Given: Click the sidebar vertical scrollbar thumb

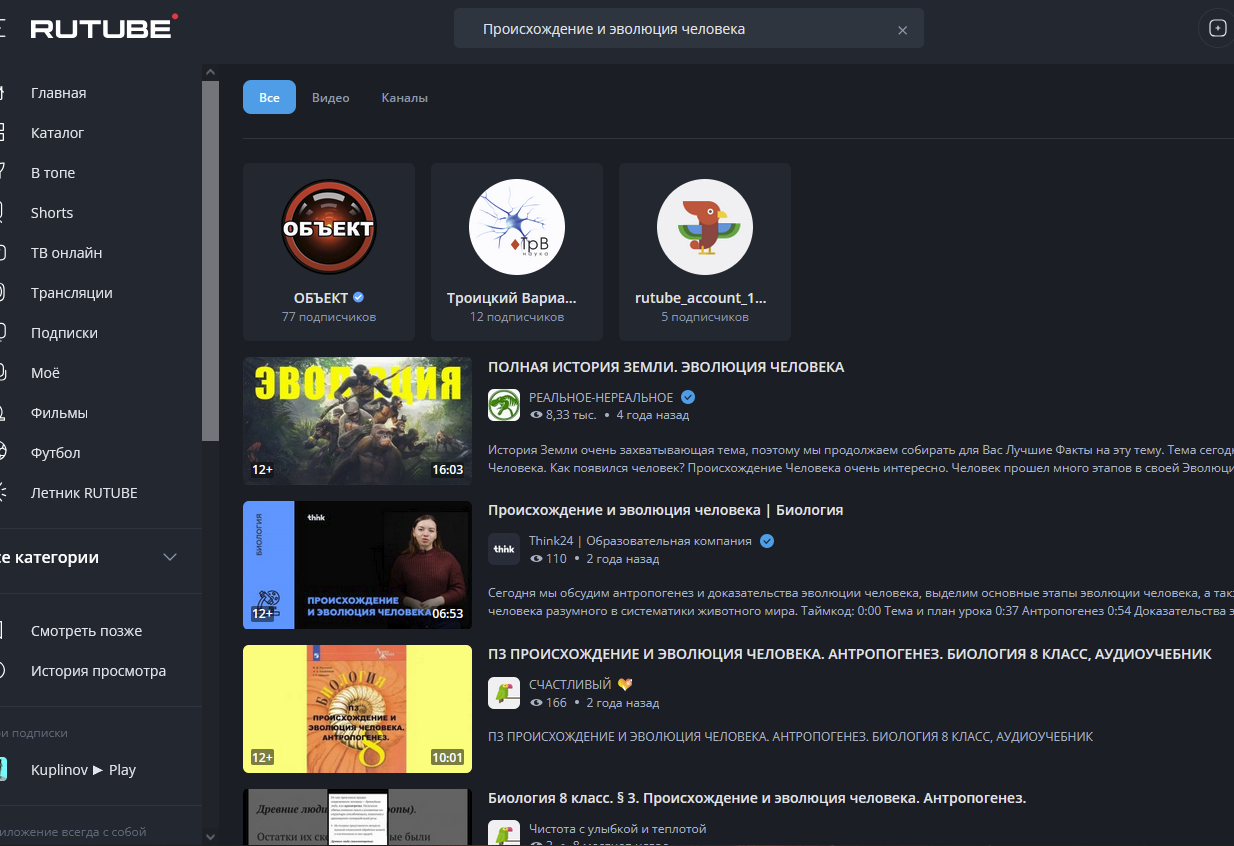Looking at the screenshot, I should click(210, 261).
